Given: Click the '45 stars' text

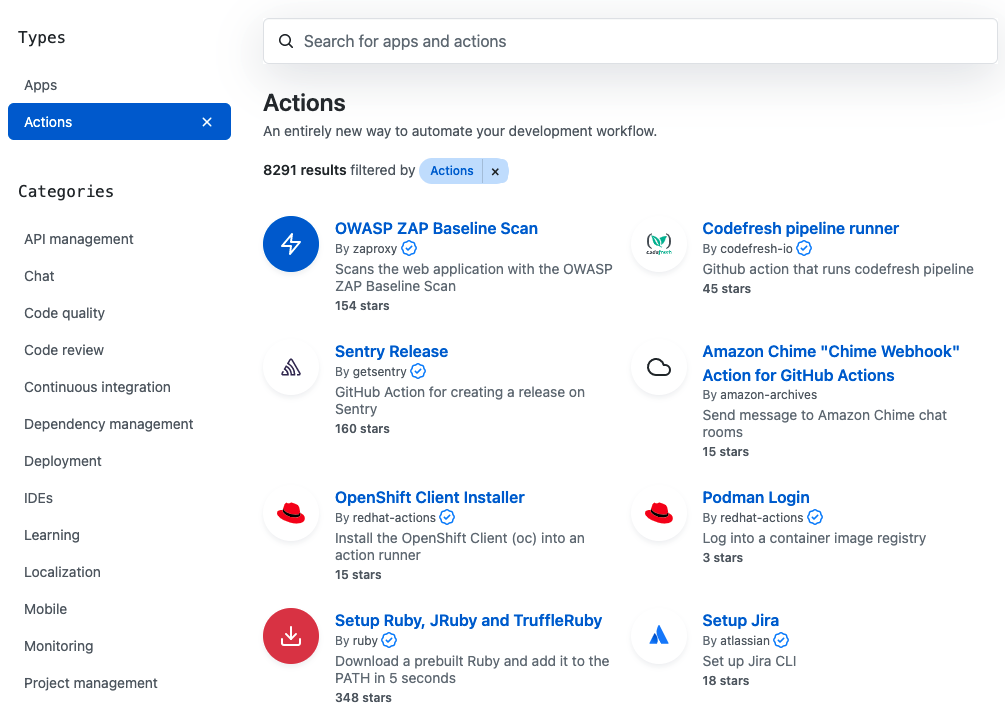Looking at the screenshot, I should pyautogui.click(x=726, y=288).
